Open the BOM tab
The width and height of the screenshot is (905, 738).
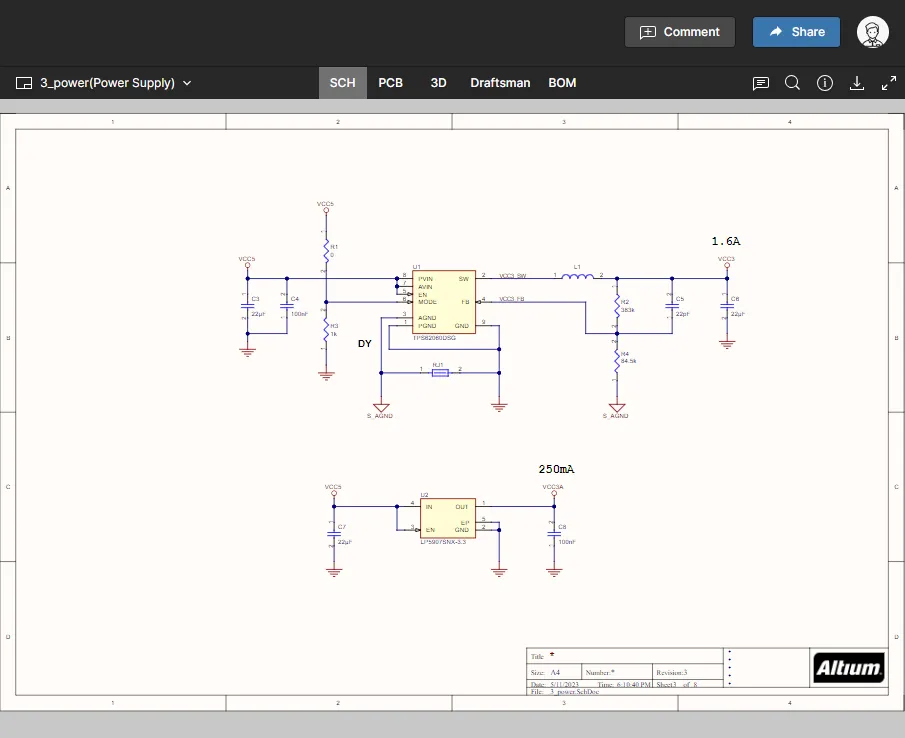click(562, 83)
